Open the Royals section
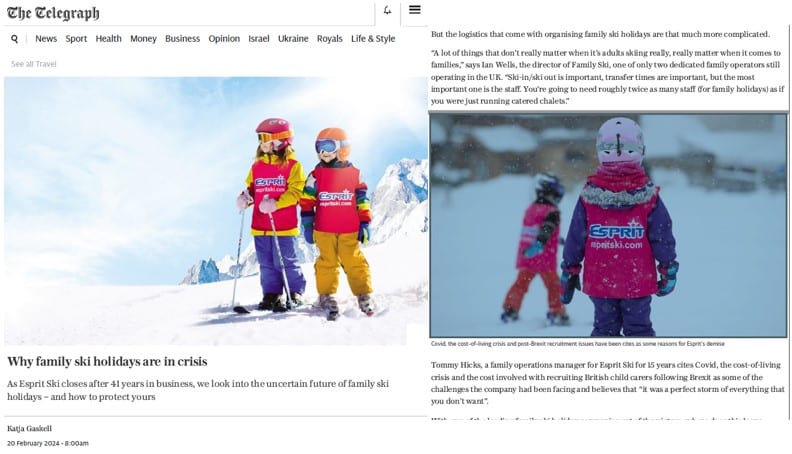The image size is (792, 454). pyautogui.click(x=329, y=39)
